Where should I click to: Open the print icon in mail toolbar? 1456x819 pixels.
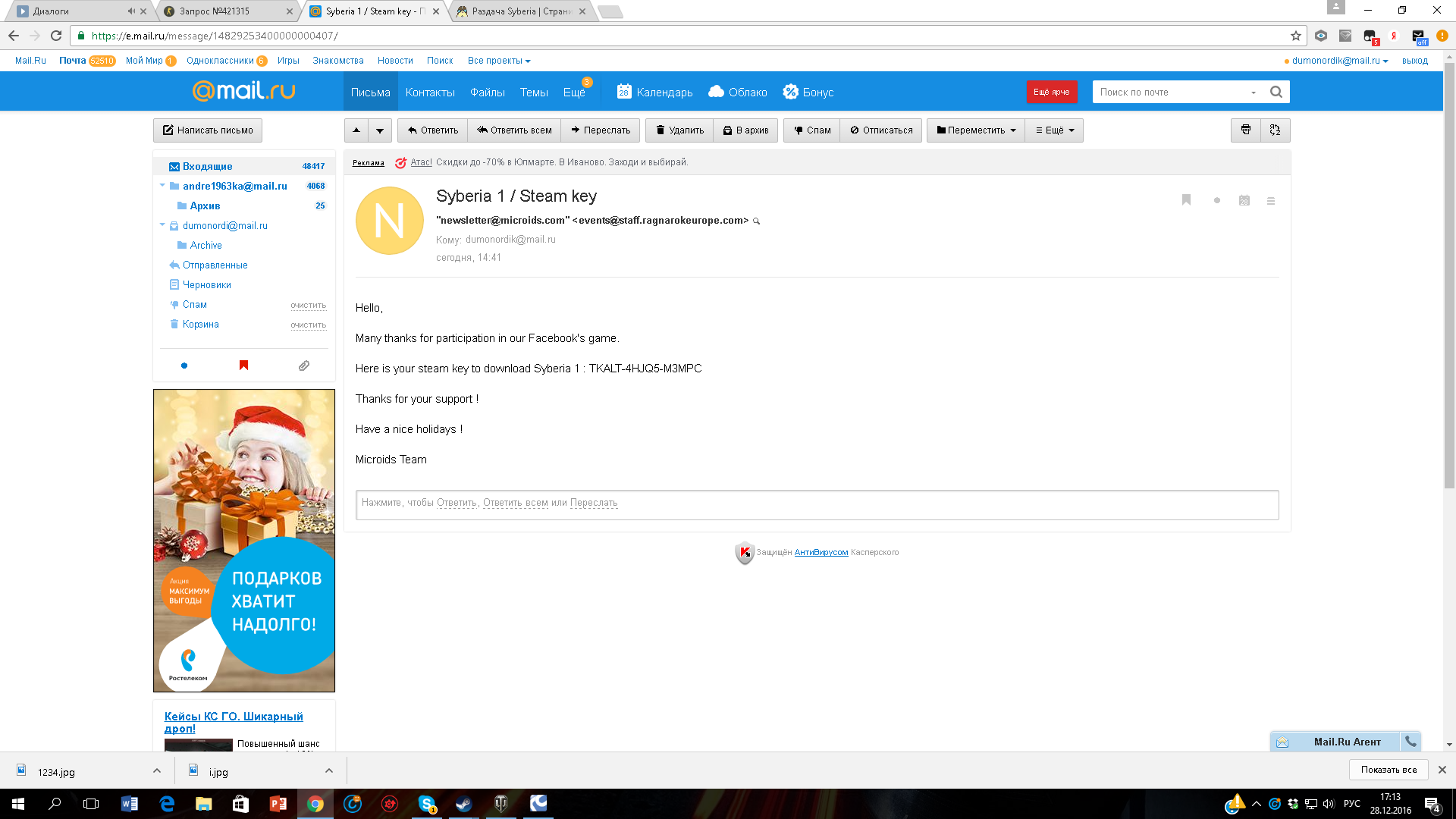(x=1245, y=130)
